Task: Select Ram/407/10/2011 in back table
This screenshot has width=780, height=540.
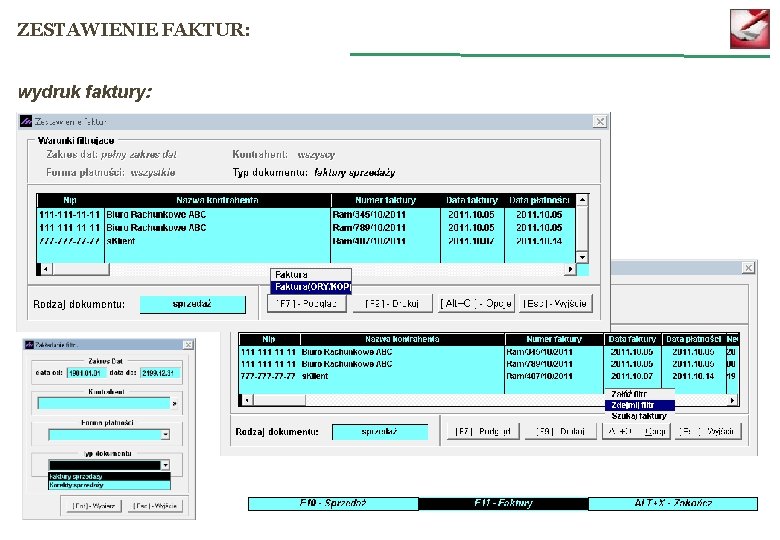Action: pos(539,376)
